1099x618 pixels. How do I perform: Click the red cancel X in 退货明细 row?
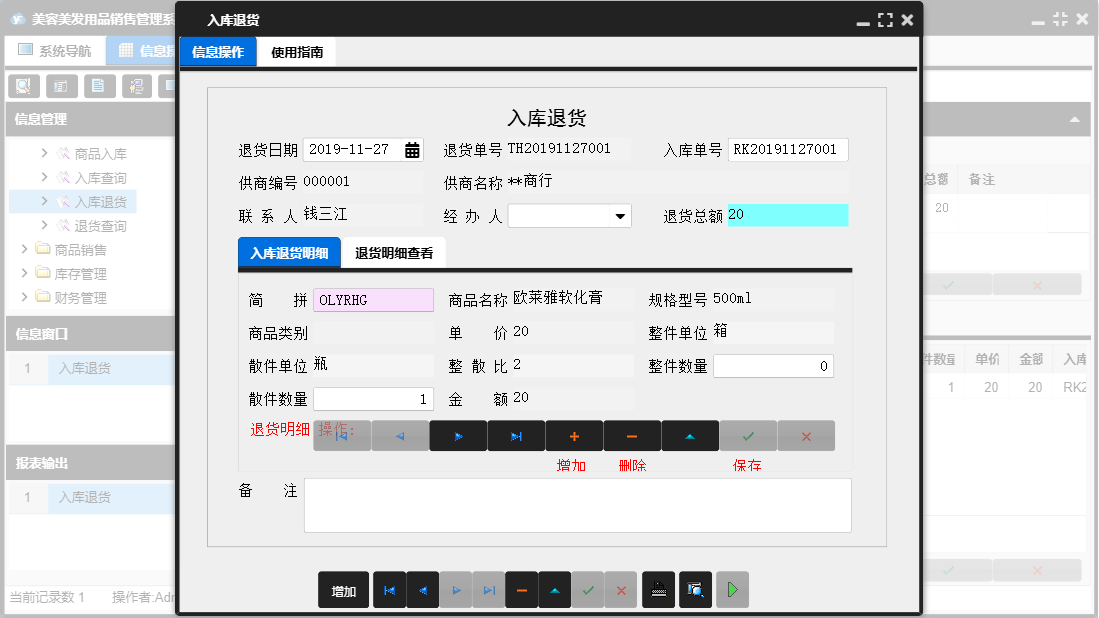(x=806, y=435)
